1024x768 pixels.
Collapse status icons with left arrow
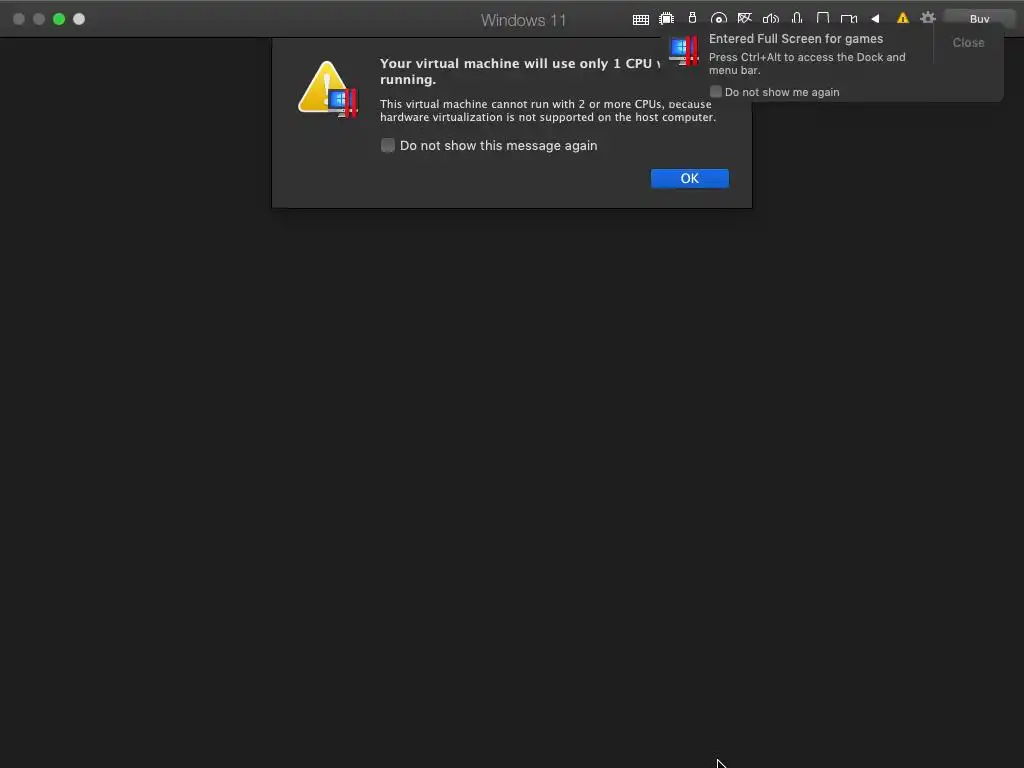[875, 18]
